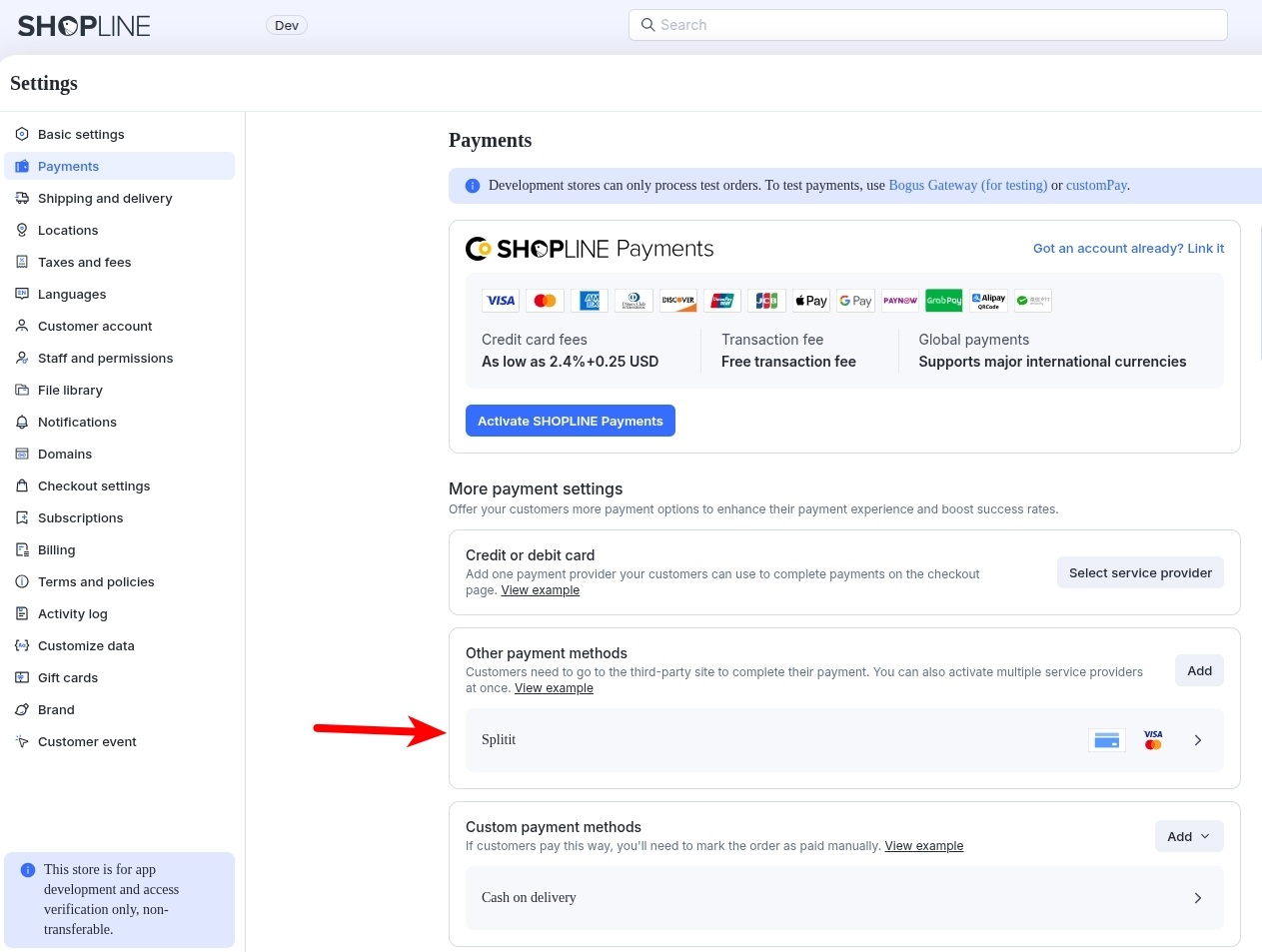Click the Mastercard logo
Image resolution: width=1262 pixels, height=952 pixels.
coord(546,301)
